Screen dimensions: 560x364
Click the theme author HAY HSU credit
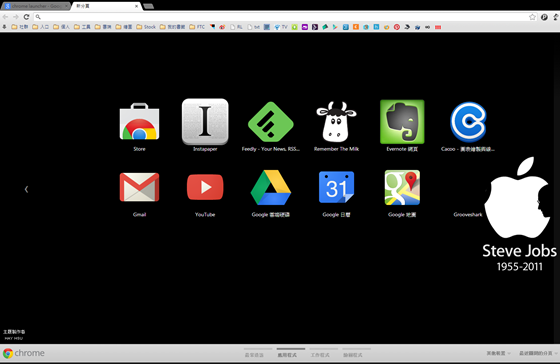point(14,335)
